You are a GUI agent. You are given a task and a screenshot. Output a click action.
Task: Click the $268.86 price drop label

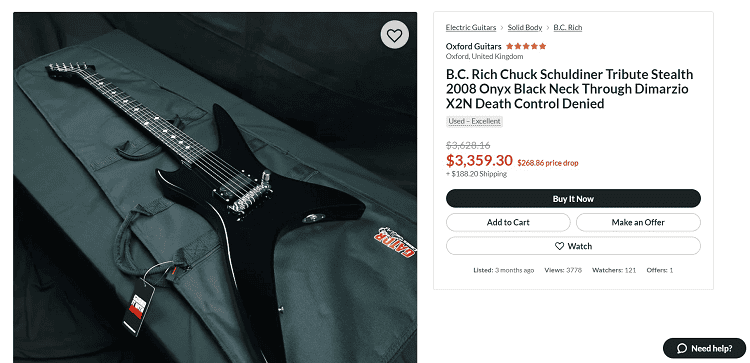coord(548,163)
